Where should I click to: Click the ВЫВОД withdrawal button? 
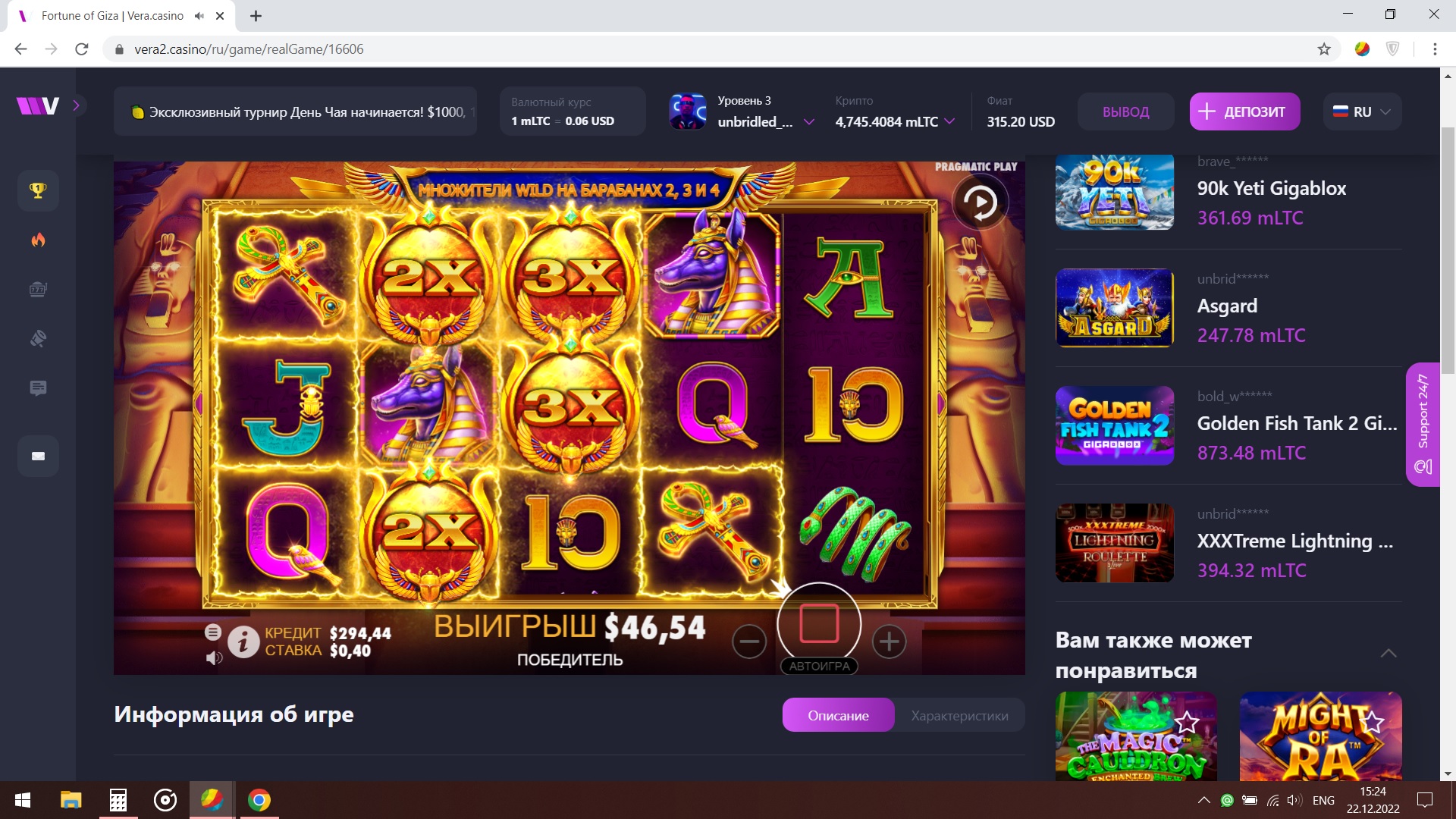coord(1125,111)
